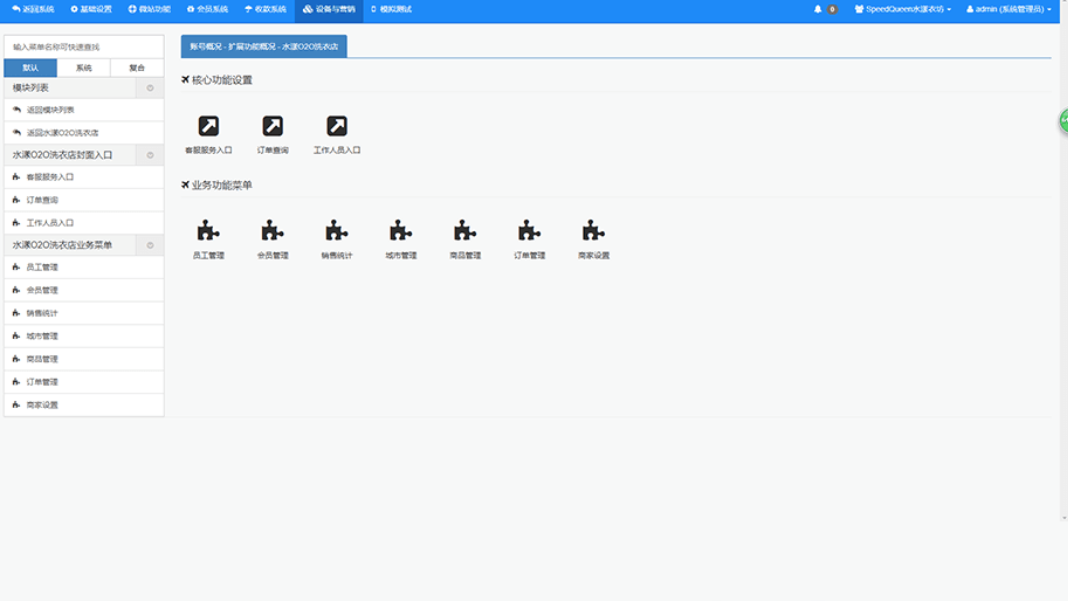Viewport: 1068px width, 601px height.
Task: Switch to the 复合 sidebar tab
Action: 137,68
